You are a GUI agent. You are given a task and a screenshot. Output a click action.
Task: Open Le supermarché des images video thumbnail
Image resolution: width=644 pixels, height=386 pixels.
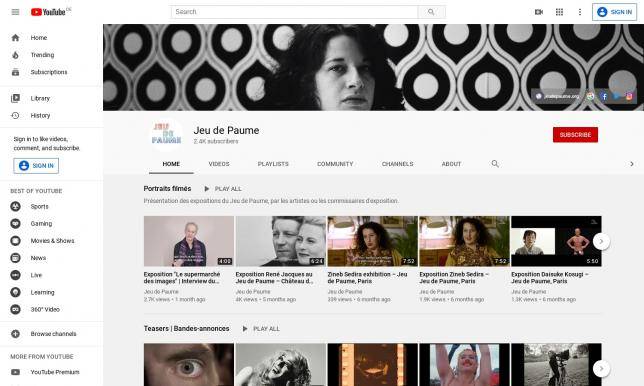coord(189,241)
